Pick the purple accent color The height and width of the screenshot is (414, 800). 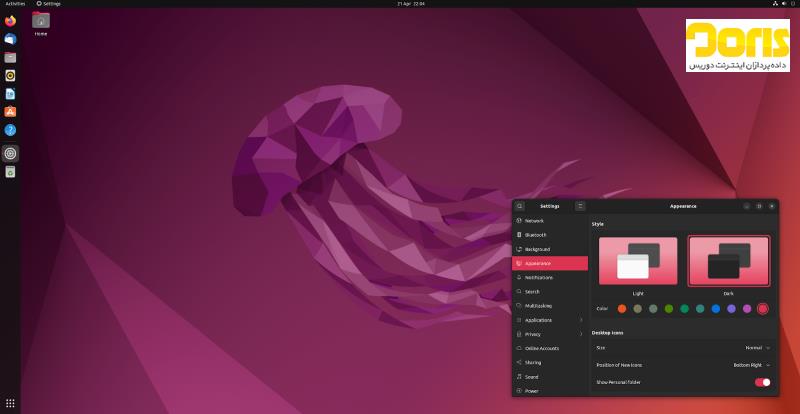click(x=731, y=309)
